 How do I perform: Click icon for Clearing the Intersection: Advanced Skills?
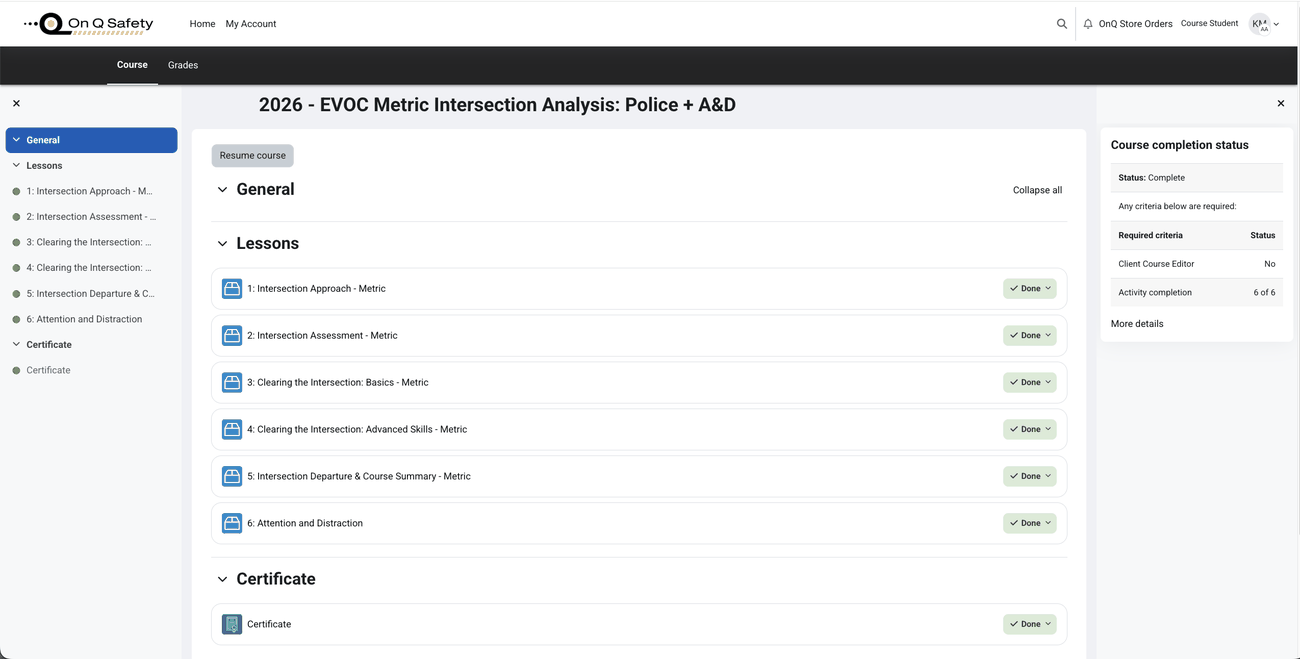pyautogui.click(x=232, y=429)
